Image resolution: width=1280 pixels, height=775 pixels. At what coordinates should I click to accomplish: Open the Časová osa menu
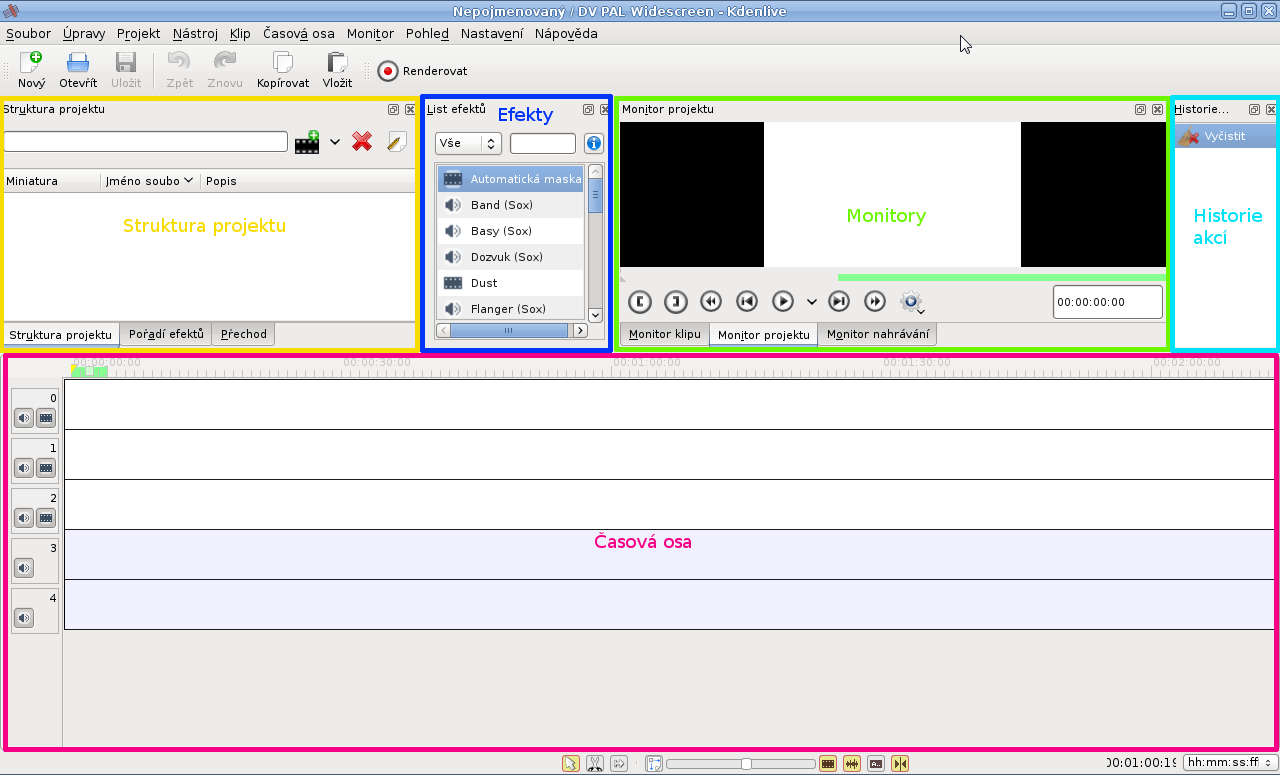pyautogui.click(x=298, y=33)
